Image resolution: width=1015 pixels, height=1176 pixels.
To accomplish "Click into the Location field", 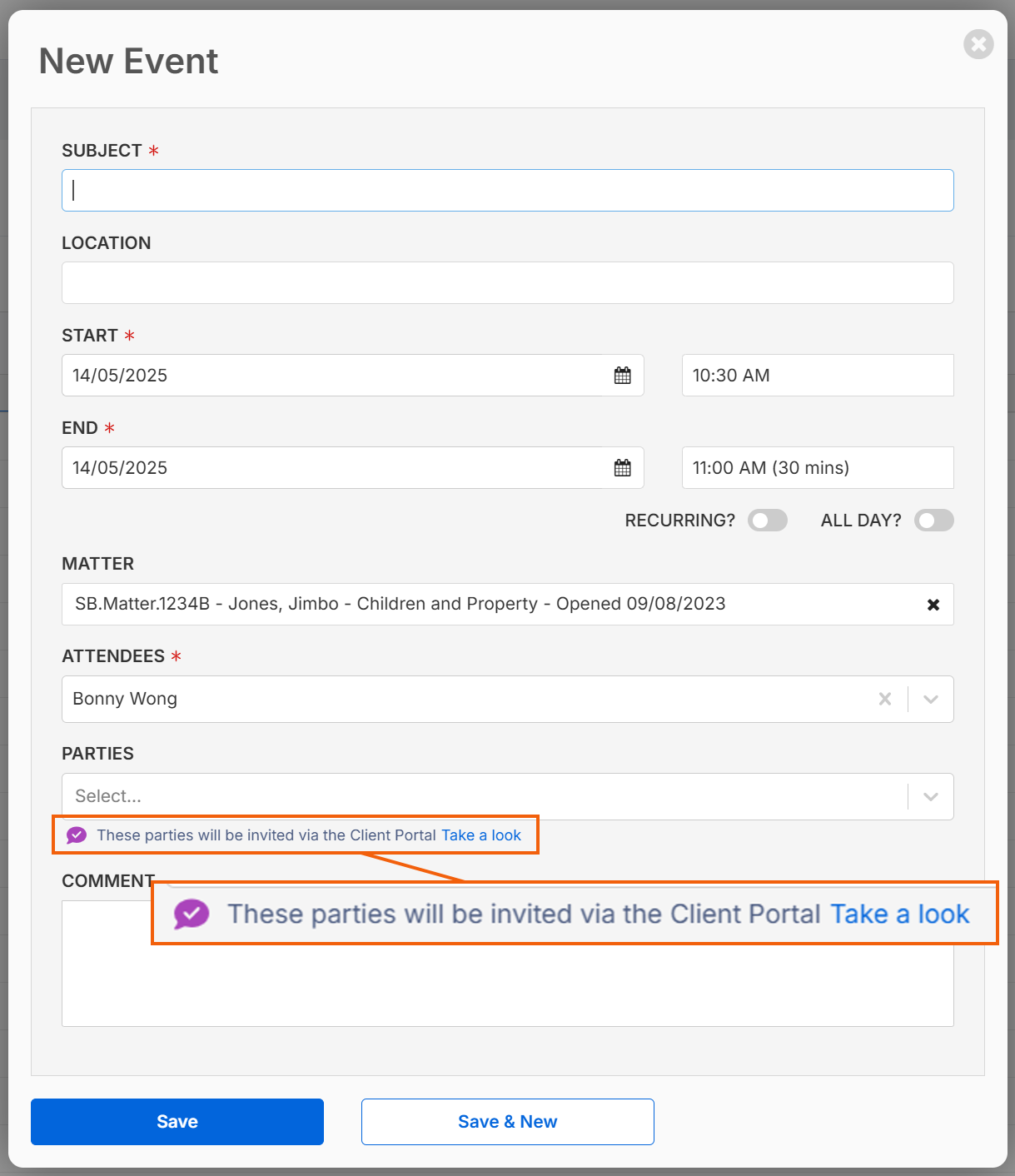I will click(x=508, y=283).
